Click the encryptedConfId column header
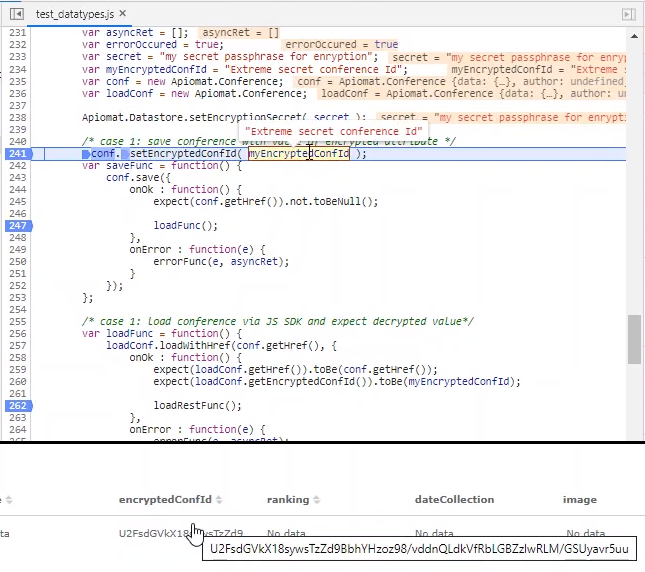This screenshot has width=645, height=572. click(x=165, y=500)
